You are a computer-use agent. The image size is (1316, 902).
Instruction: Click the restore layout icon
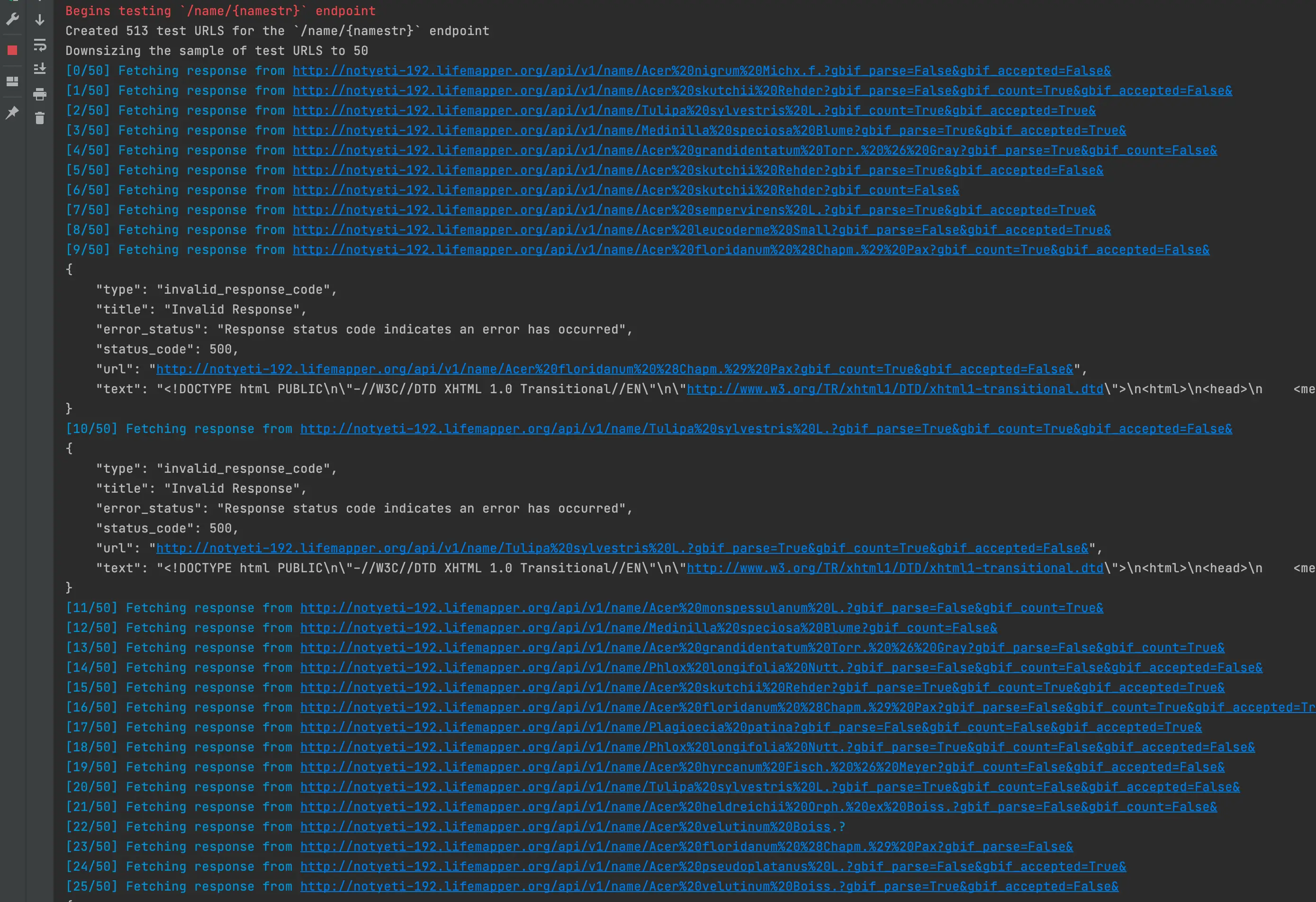(x=12, y=81)
